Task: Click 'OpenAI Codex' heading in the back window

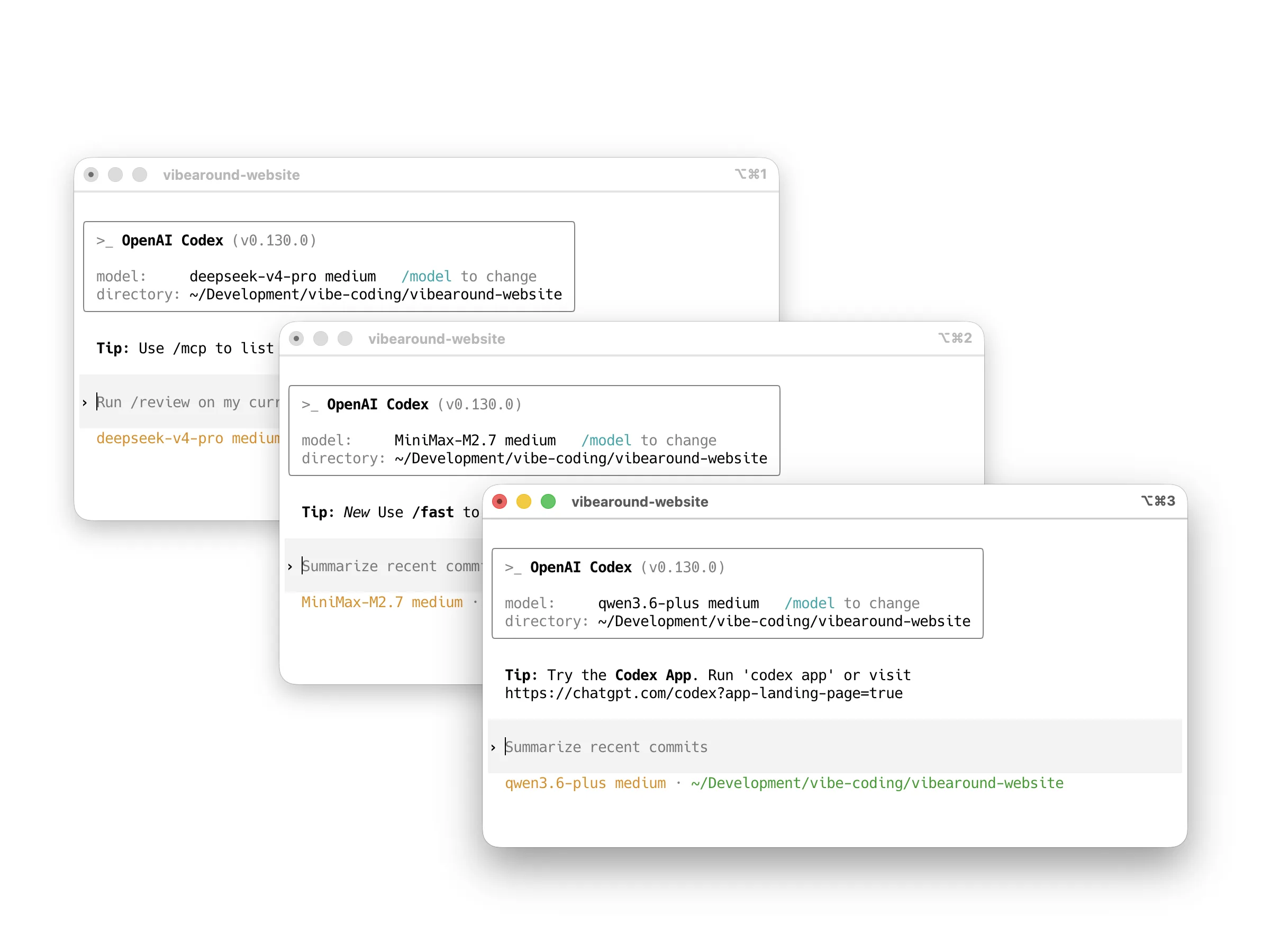Action: coord(172,240)
